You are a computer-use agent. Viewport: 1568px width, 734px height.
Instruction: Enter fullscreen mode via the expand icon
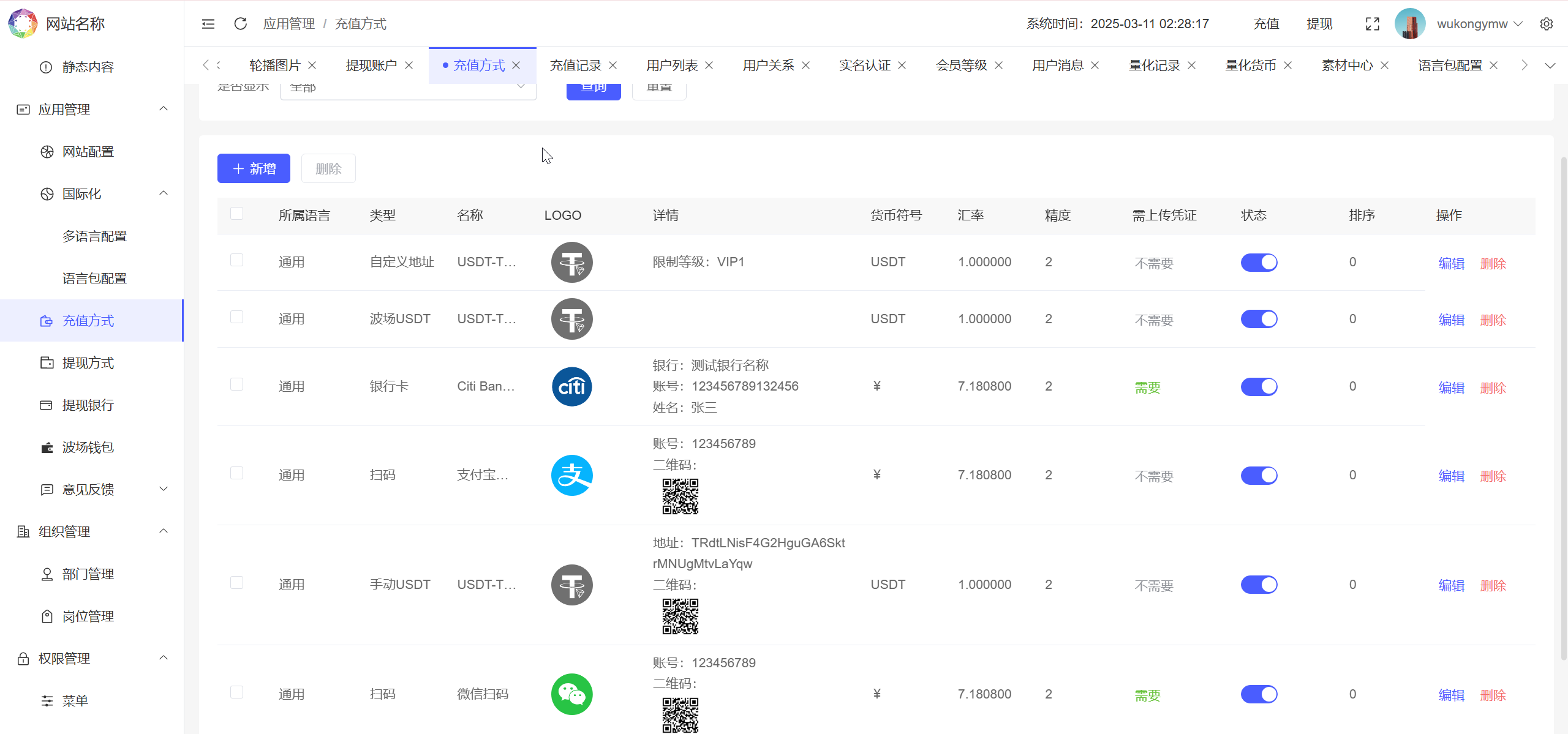click(x=1373, y=23)
